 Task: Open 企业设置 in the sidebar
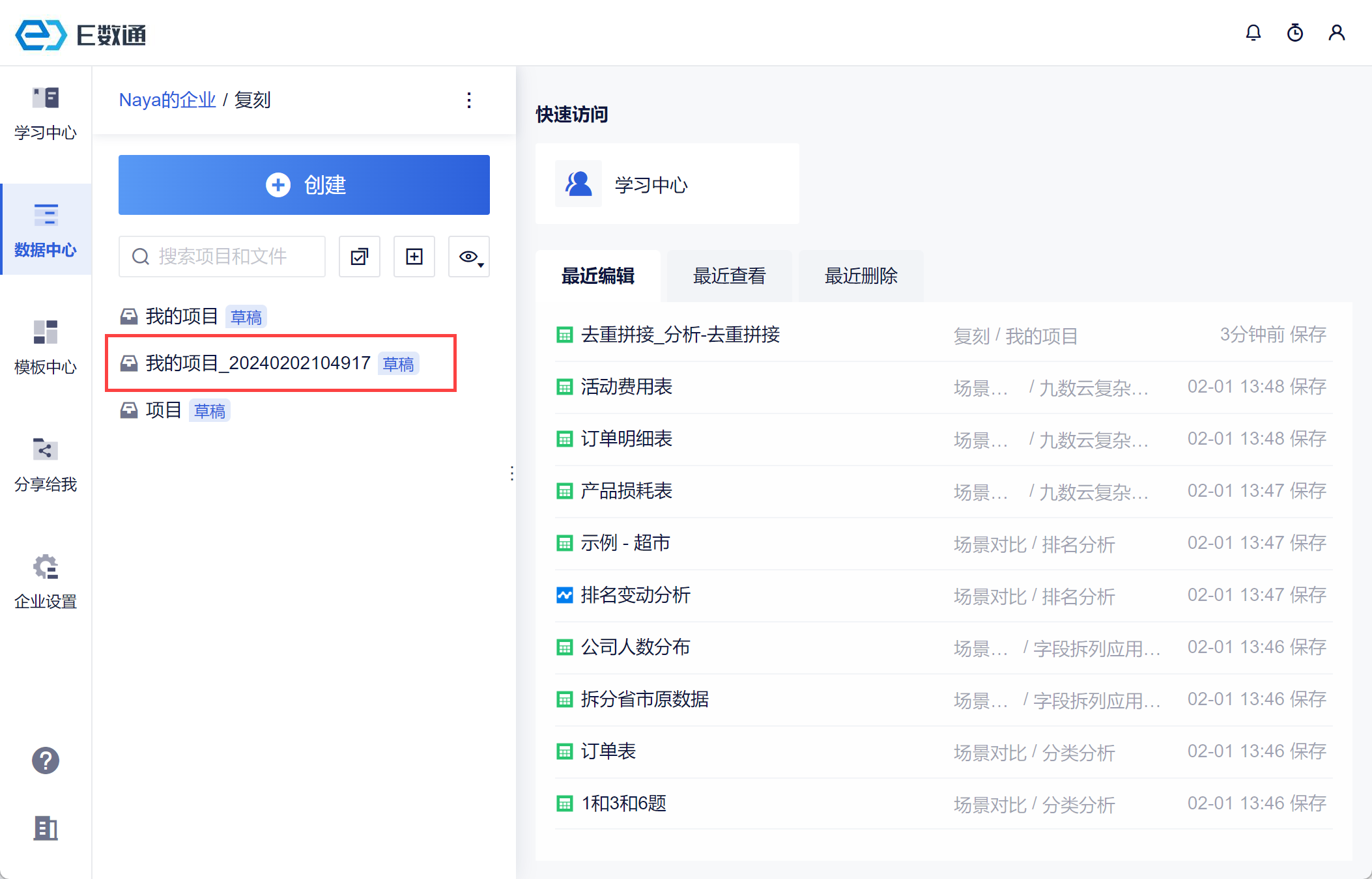(x=46, y=581)
